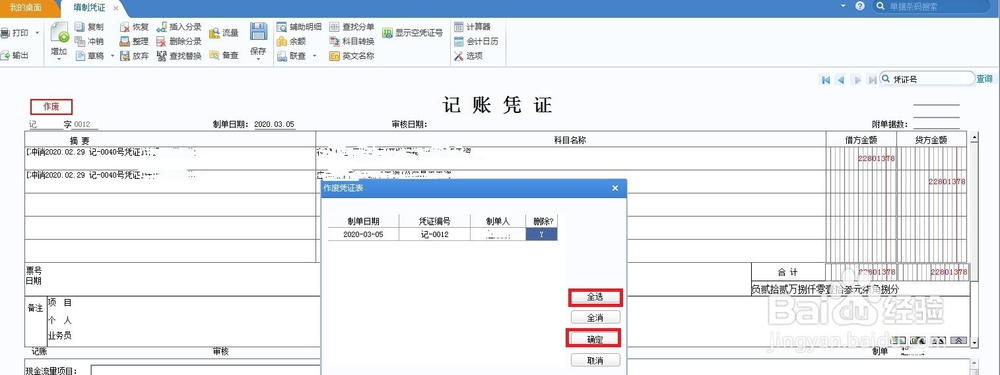
Task: Click the 科目转换 account conversion icon
Action: point(334,41)
